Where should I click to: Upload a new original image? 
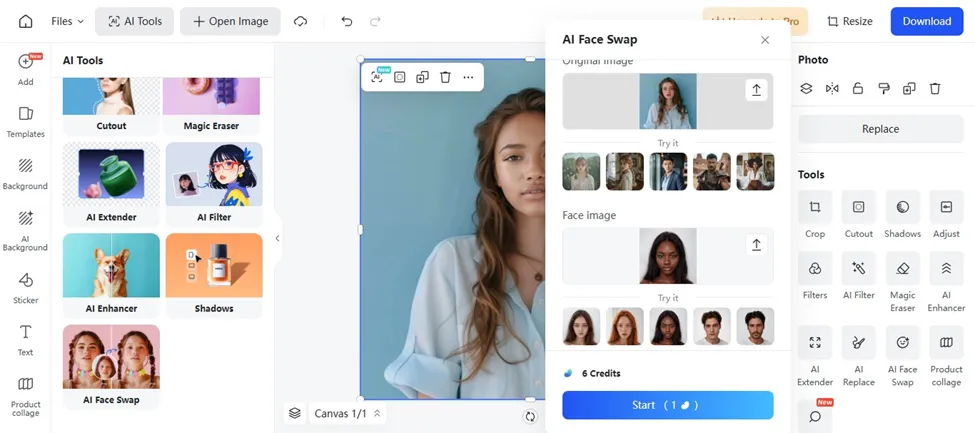coord(756,90)
